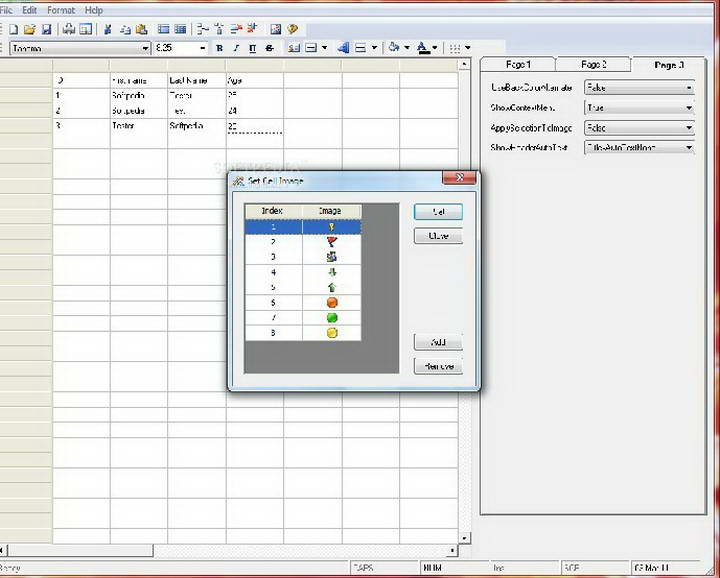Click the New document toolbar icon

tap(14, 30)
